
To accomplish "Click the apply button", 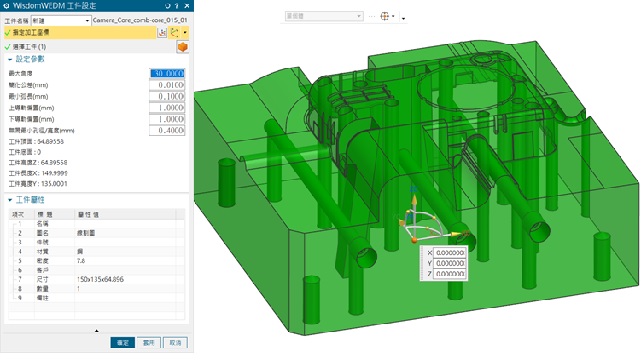I will 149,343.
